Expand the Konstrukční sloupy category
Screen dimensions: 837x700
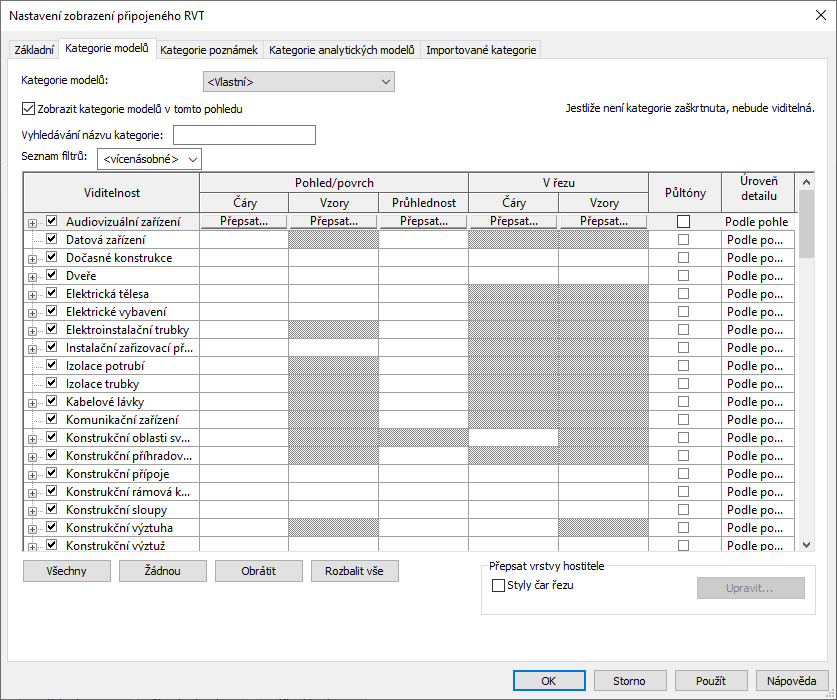pyautogui.click(x=33, y=510)
